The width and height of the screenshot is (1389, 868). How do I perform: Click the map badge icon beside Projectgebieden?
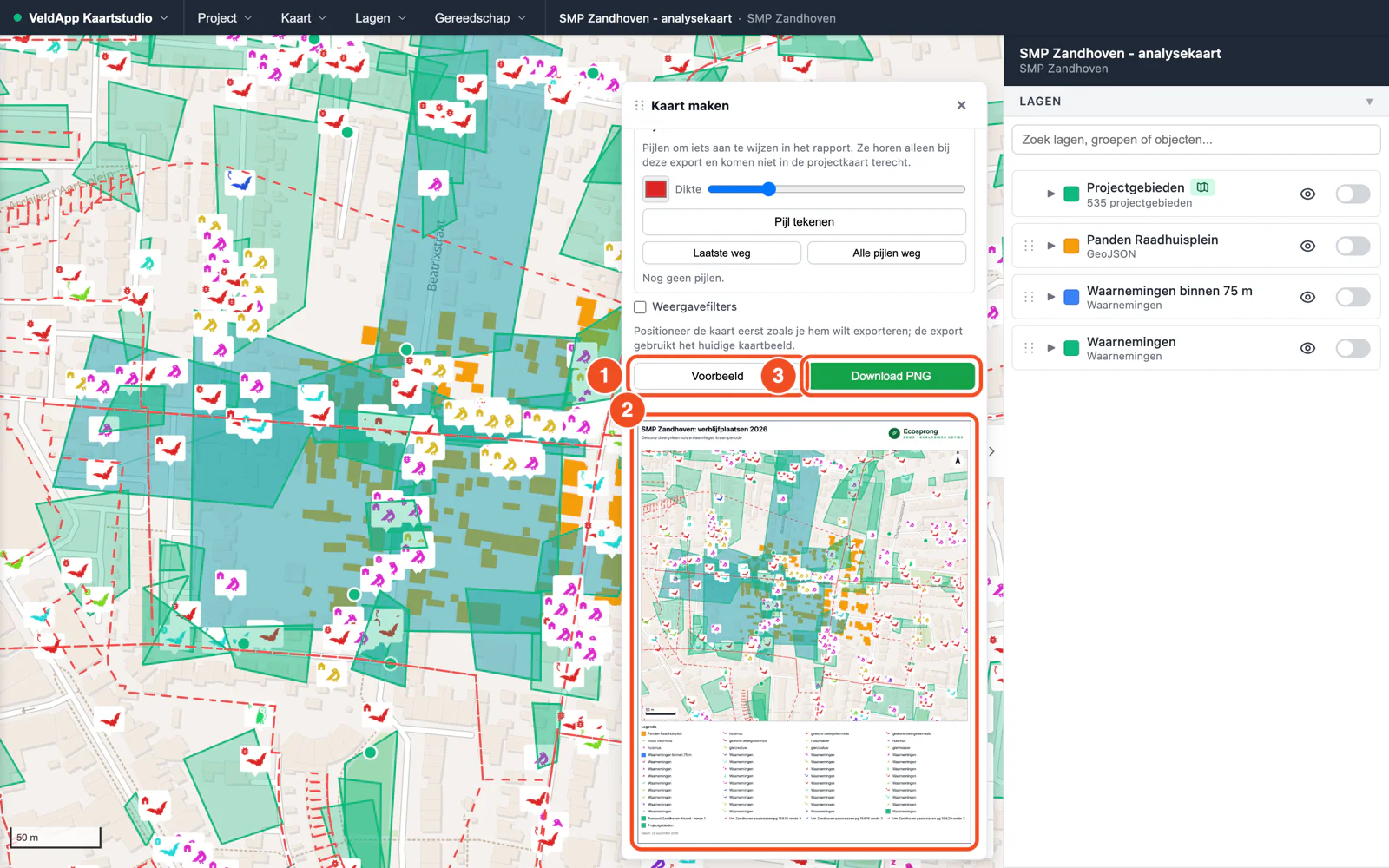tap(1202, 187)
